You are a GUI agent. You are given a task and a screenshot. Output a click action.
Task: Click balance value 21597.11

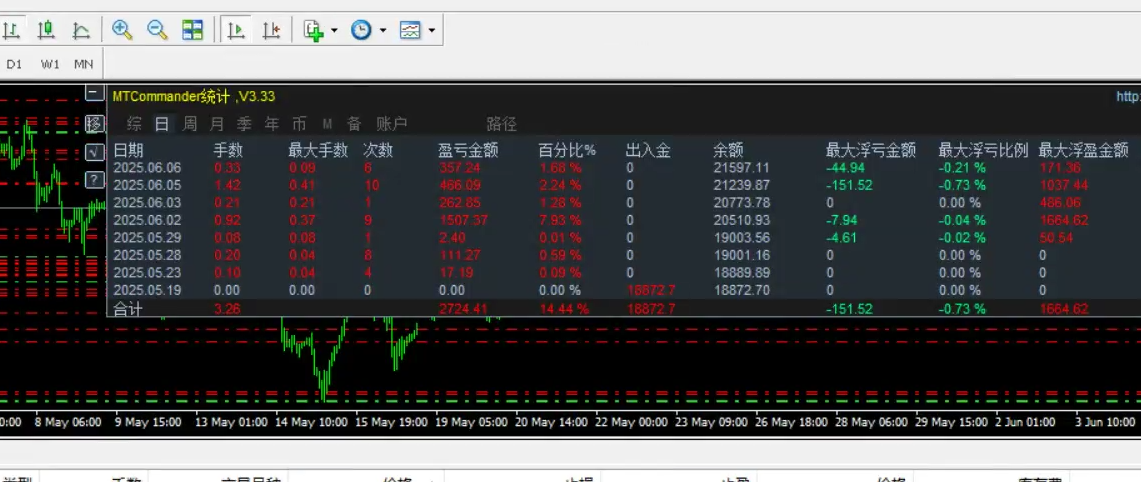[x=742, y=167]
